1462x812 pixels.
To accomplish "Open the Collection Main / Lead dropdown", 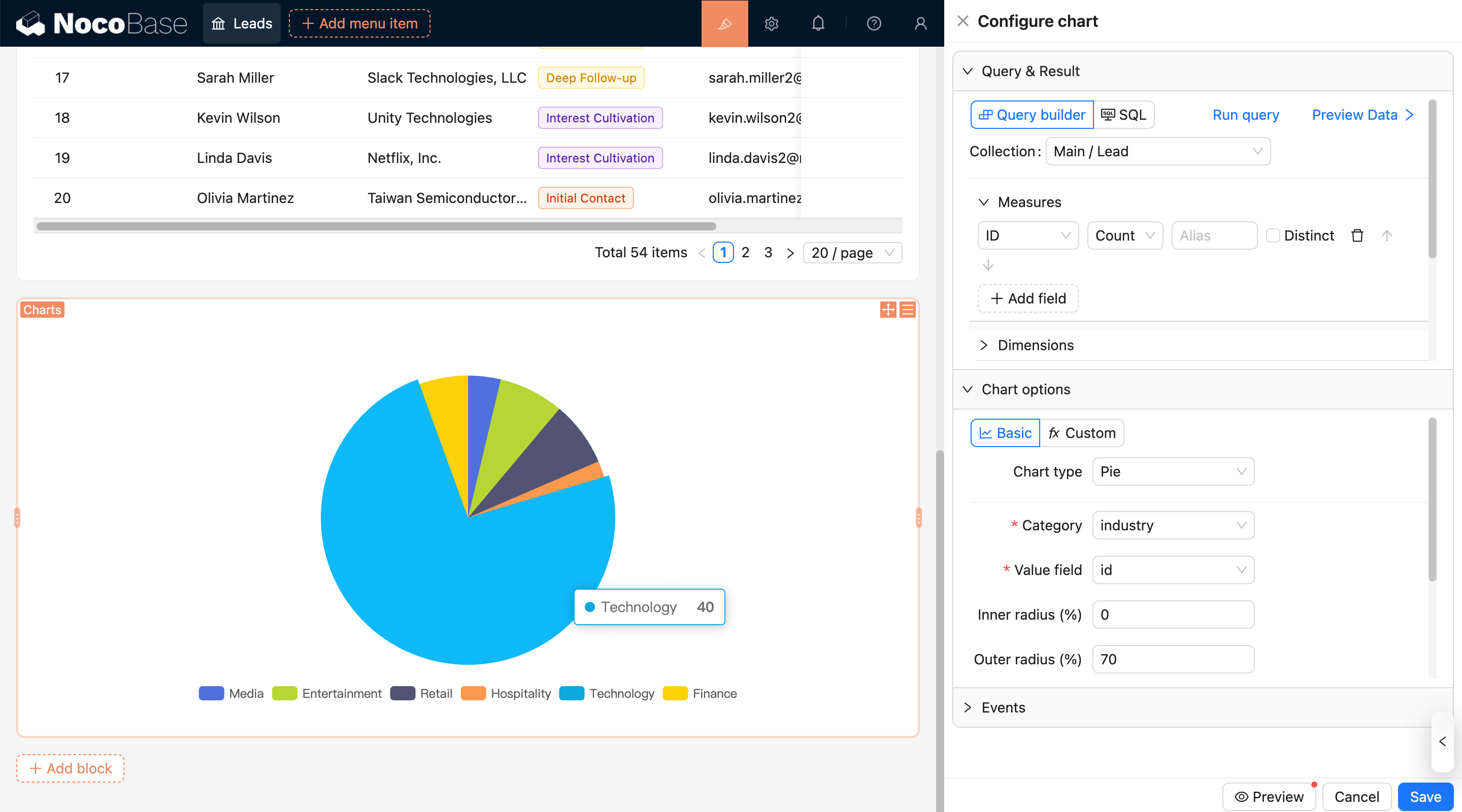I will (1157, 152).
